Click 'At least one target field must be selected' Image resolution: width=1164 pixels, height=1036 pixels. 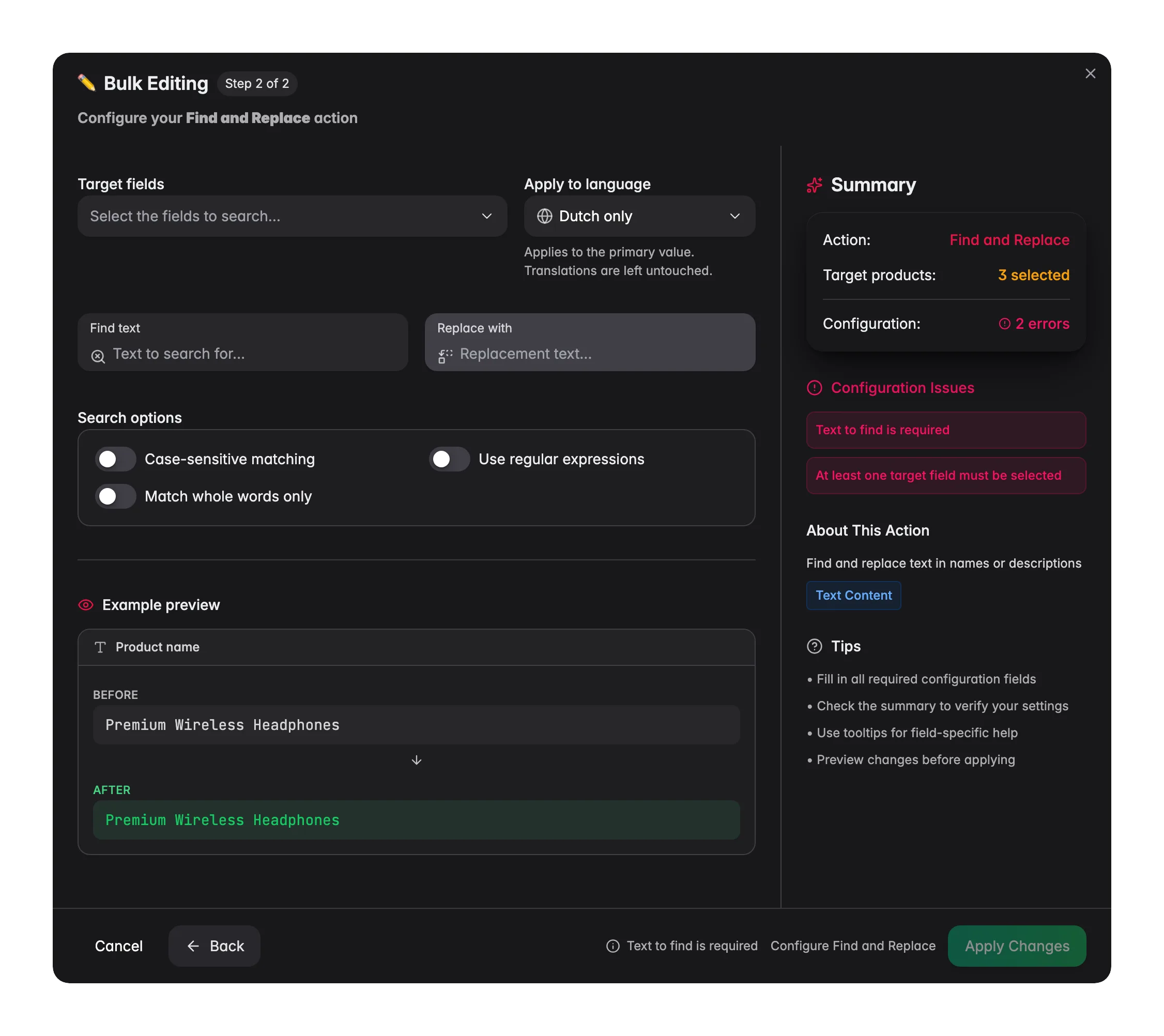pyautogui.click(x=946, y=476)
